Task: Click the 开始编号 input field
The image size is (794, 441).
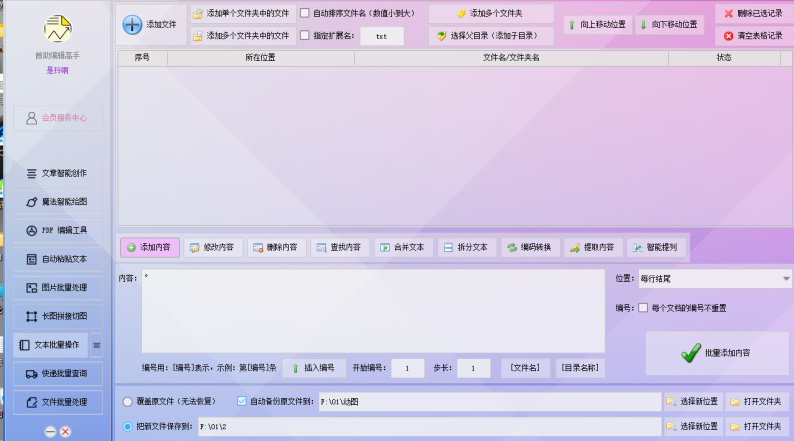Action: pos(408,368)
